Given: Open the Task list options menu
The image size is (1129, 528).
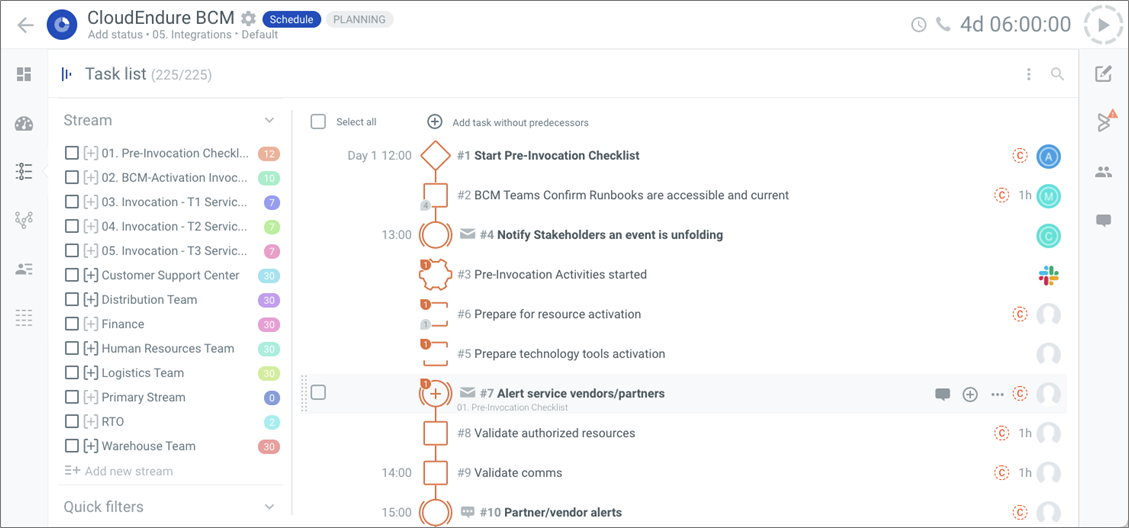Looking at the screenshot, I should 1029,73.
